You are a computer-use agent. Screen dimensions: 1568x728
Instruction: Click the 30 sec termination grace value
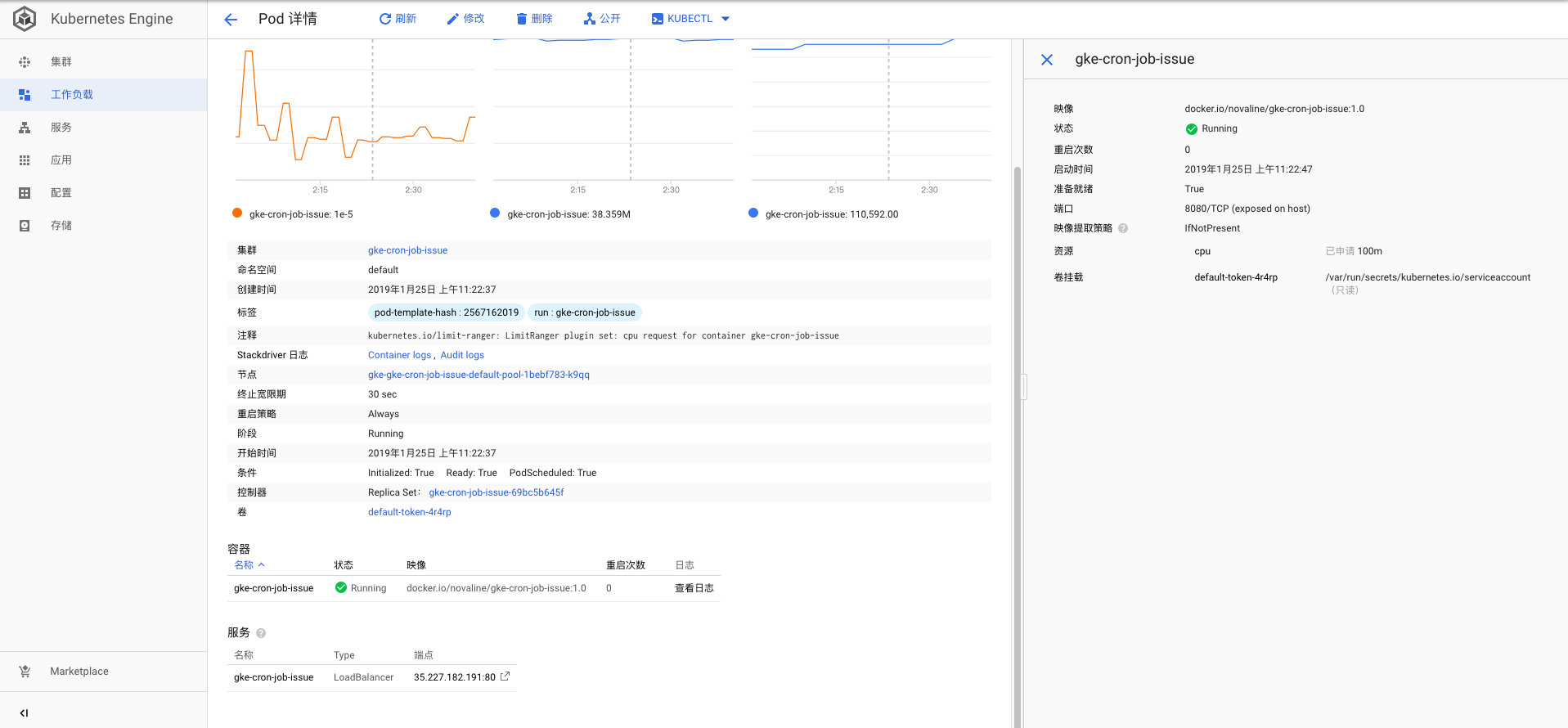tap(382, 394)
